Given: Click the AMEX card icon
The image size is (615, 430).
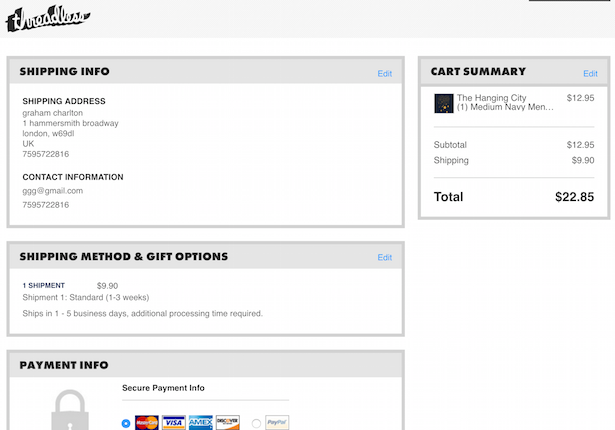Looking at the screenshot, I should coord(201,422).
